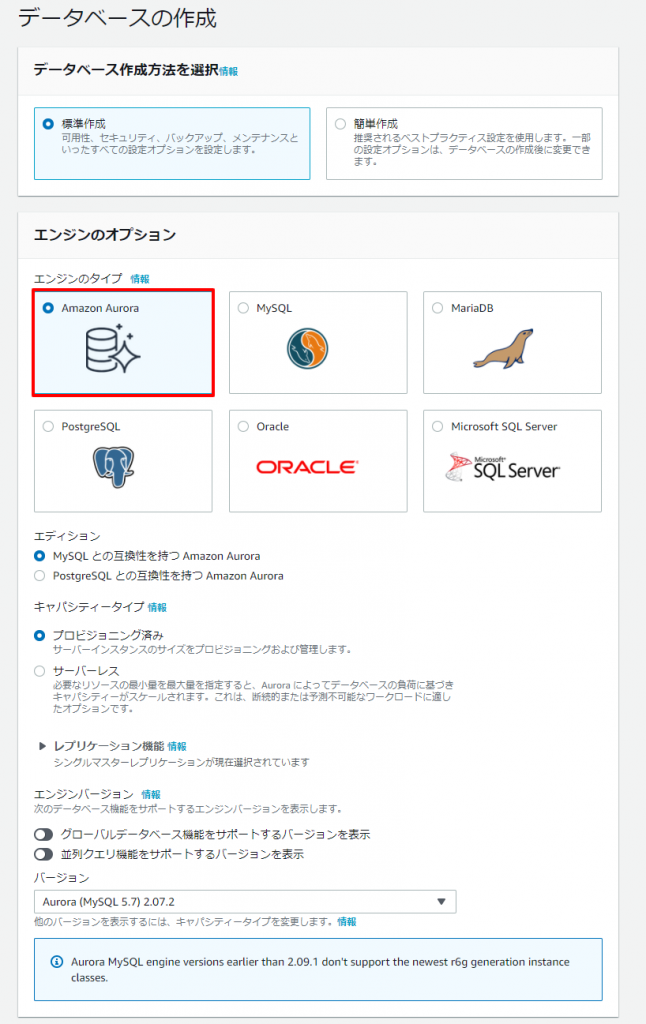
Task: Click the info circle icon in the r6g notice
Action: coord(57,961)
